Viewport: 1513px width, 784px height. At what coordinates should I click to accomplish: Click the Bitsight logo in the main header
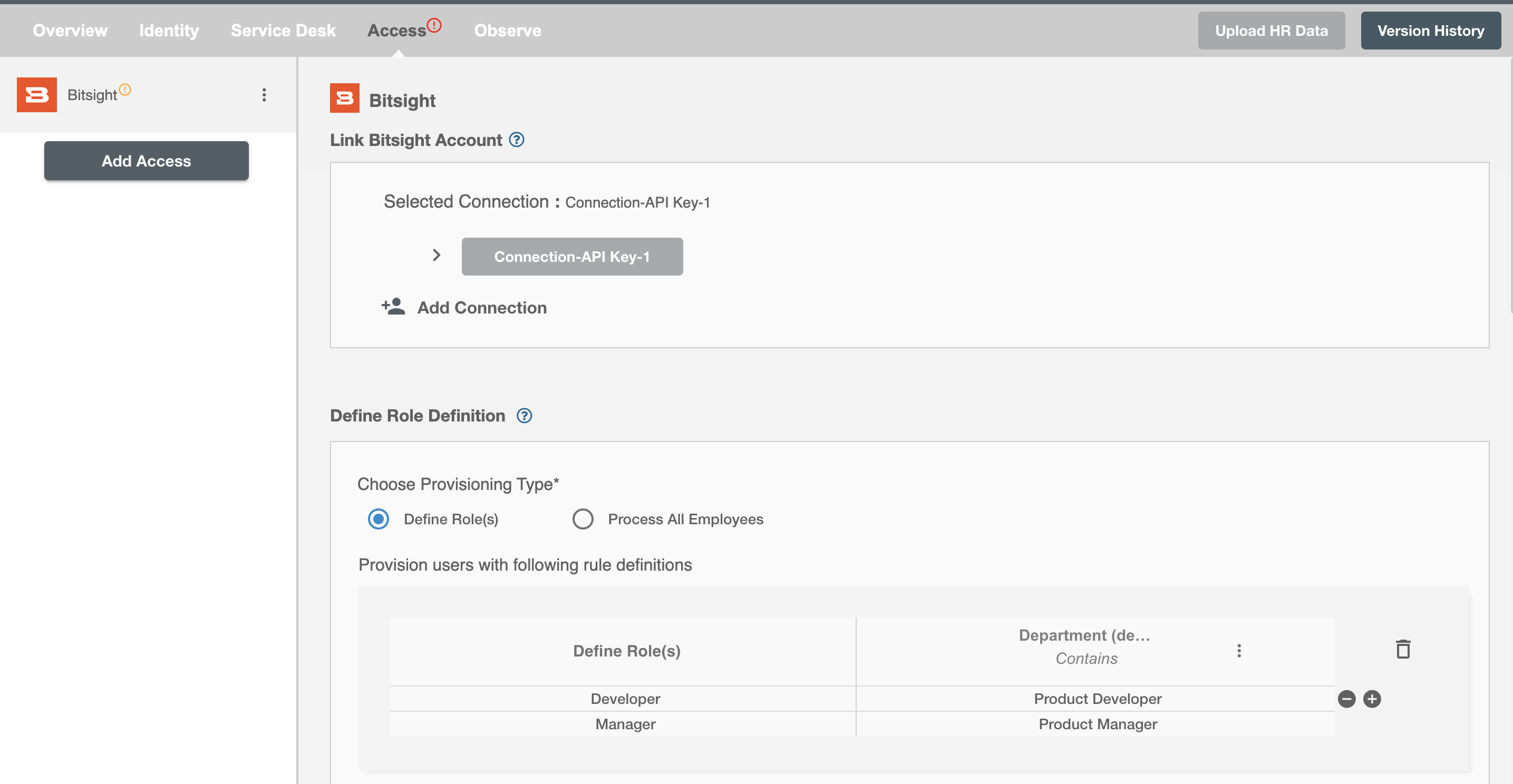point(345,98)
